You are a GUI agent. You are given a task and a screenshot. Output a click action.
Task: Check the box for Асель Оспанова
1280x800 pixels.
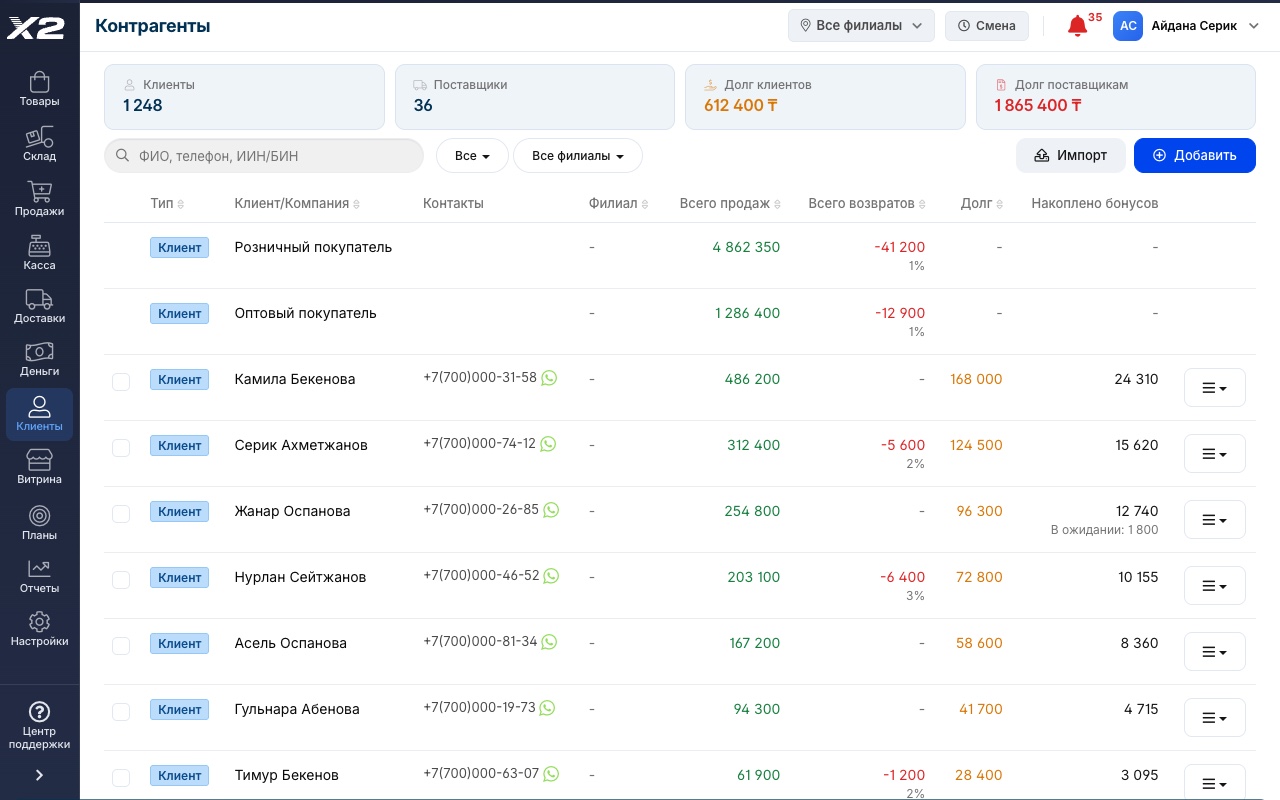point(121,645)
